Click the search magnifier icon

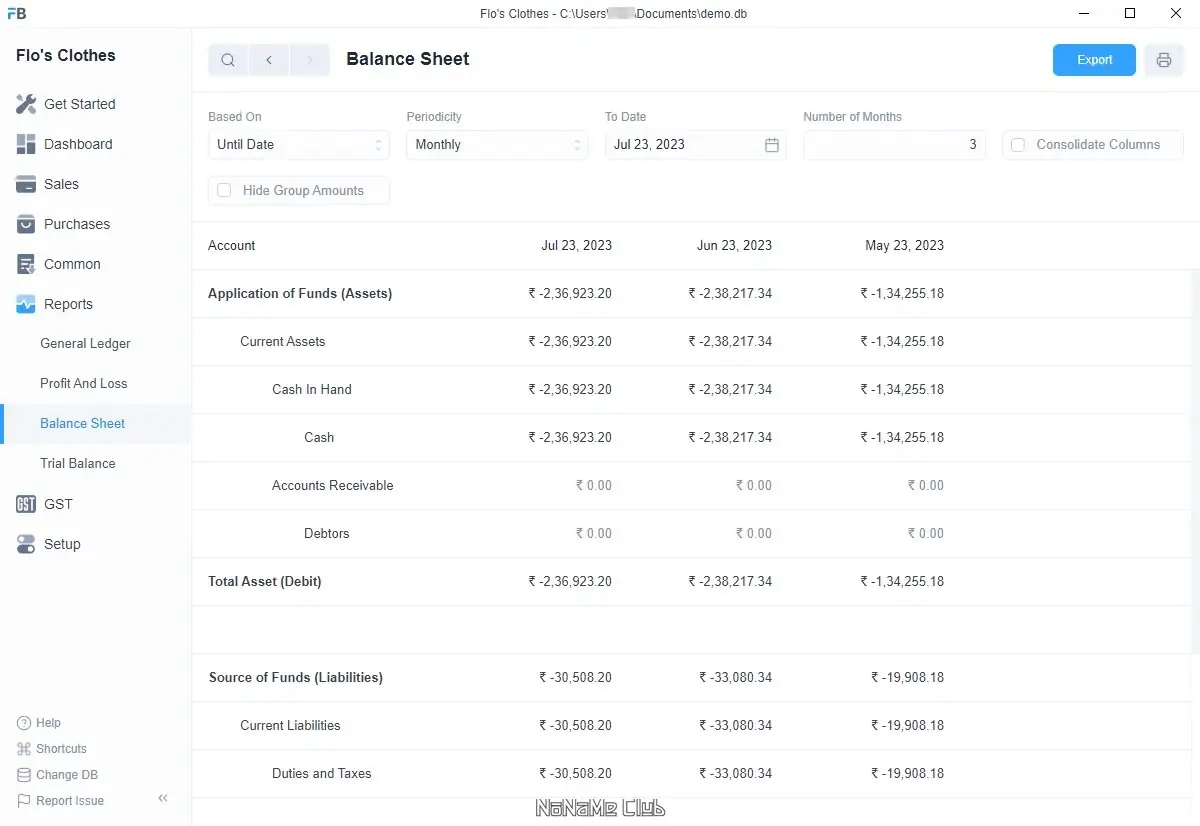point(228,60)
